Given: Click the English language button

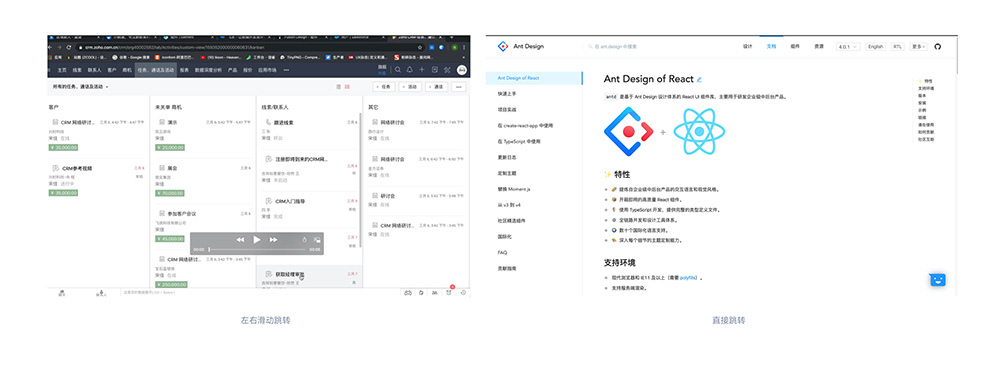Looking at the screenshot, I should (x=876, y=47).
